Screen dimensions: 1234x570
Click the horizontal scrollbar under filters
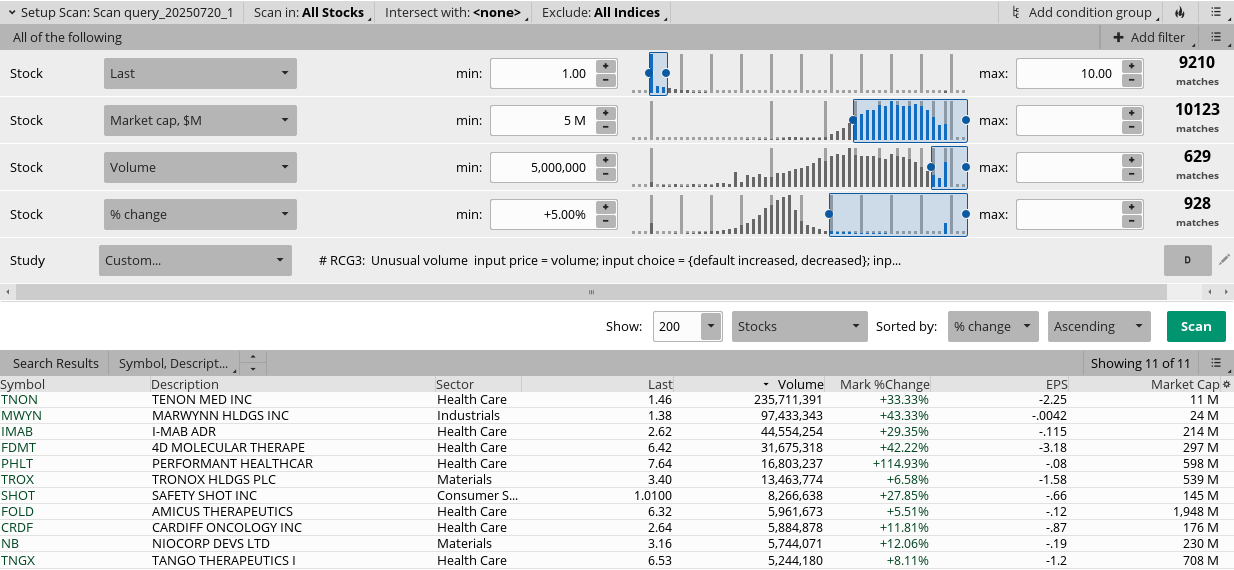point(591,292)
